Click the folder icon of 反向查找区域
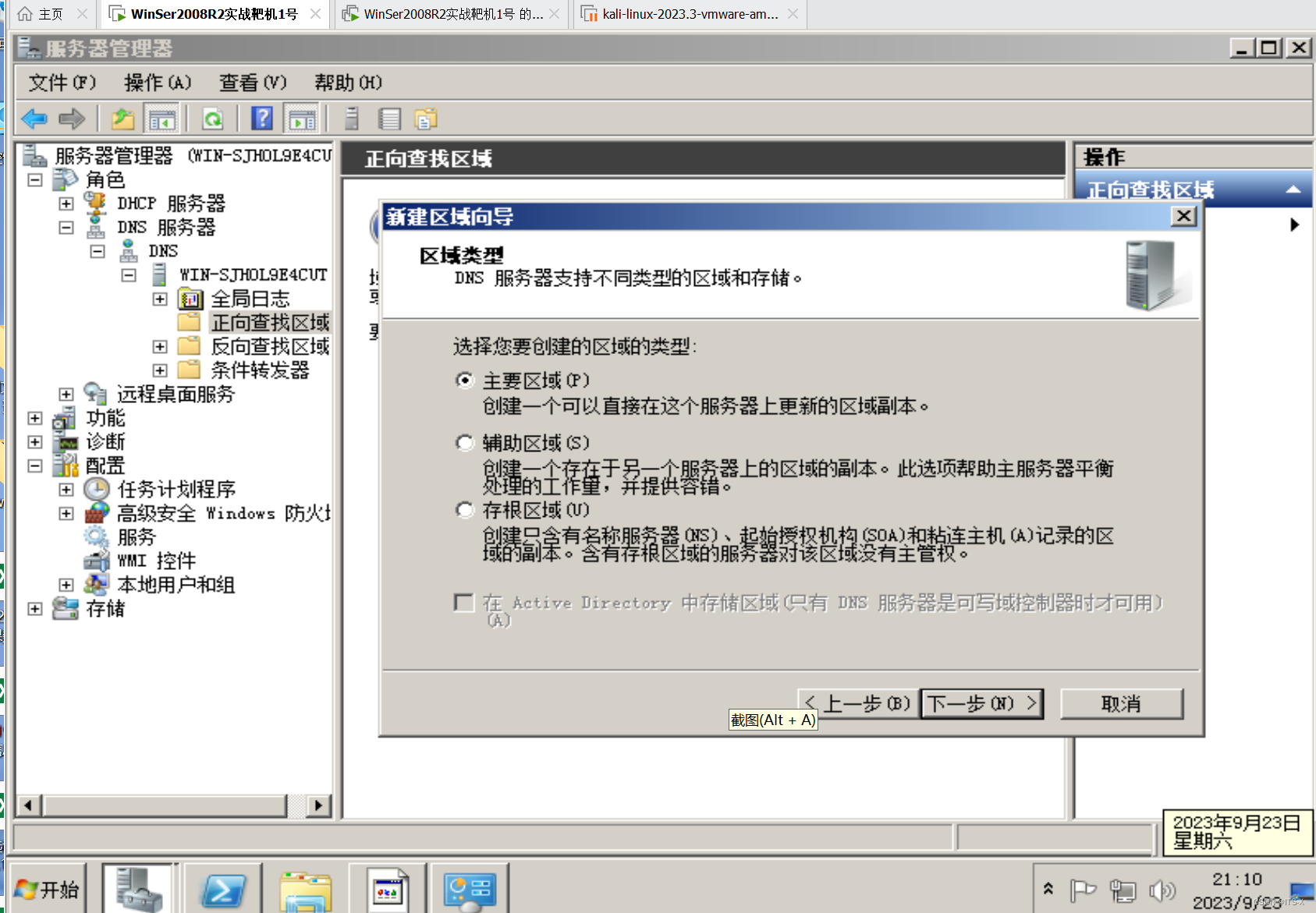 click(x=189, y=345)
